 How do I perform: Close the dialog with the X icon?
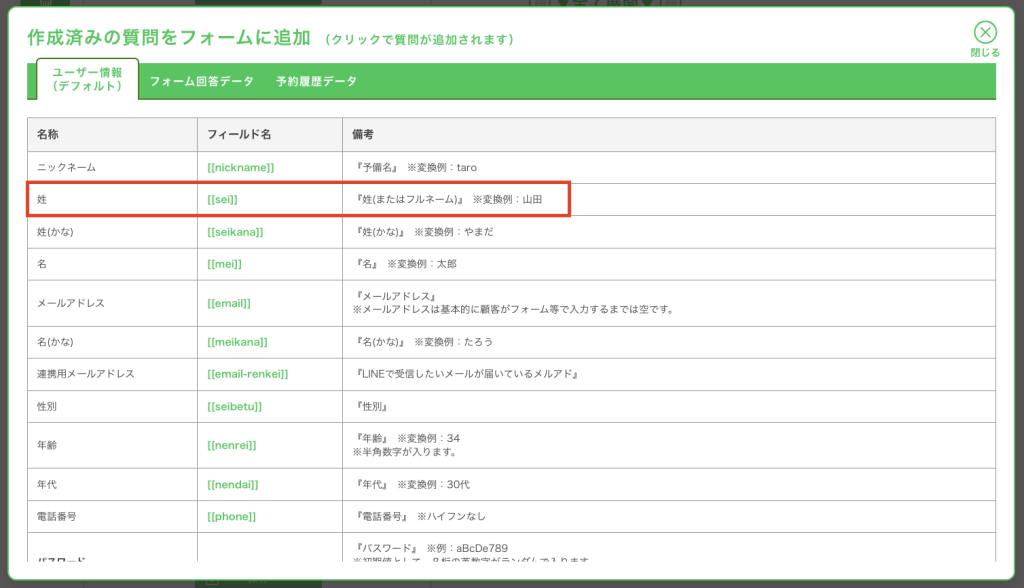coord(985,34)
